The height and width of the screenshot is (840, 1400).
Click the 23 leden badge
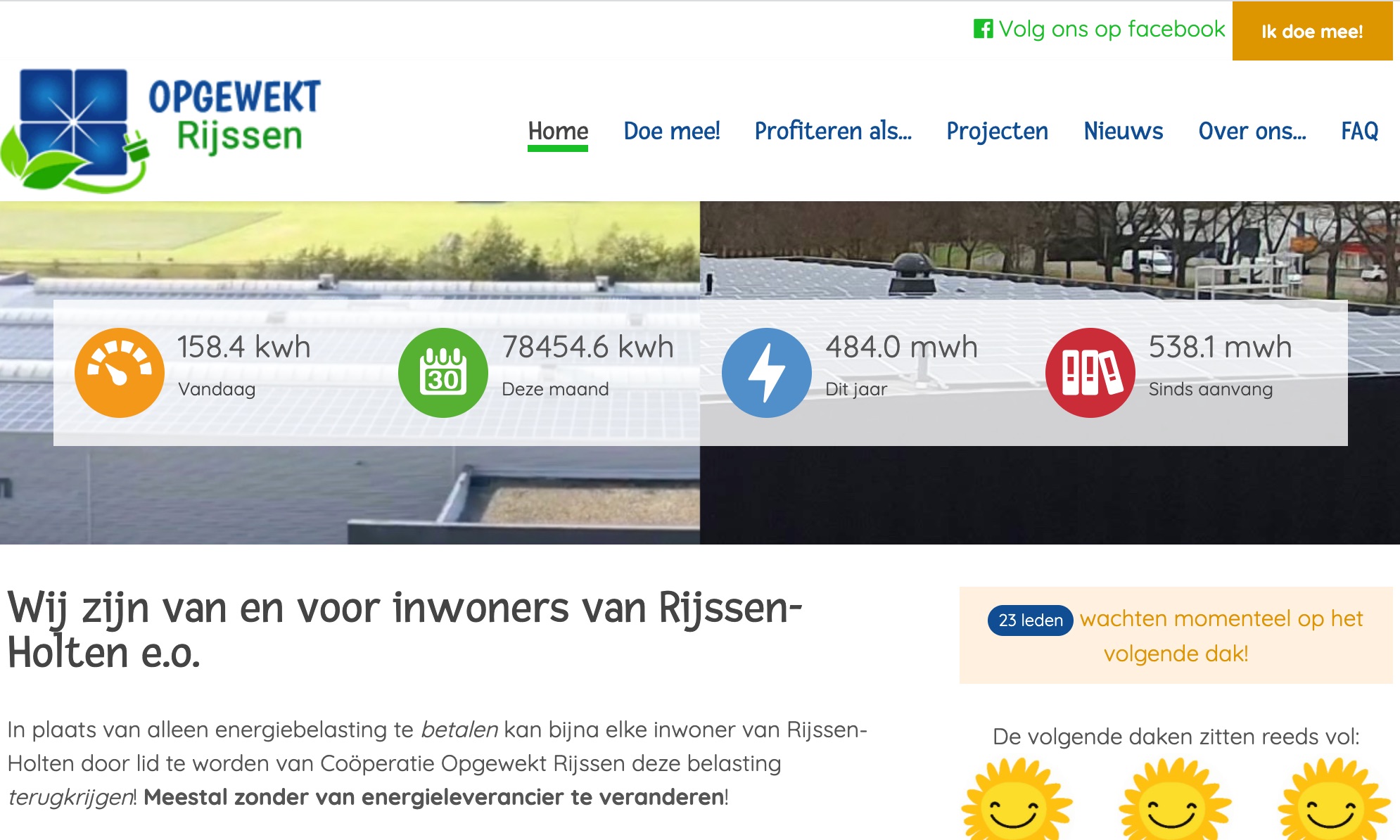[1031, 621]
